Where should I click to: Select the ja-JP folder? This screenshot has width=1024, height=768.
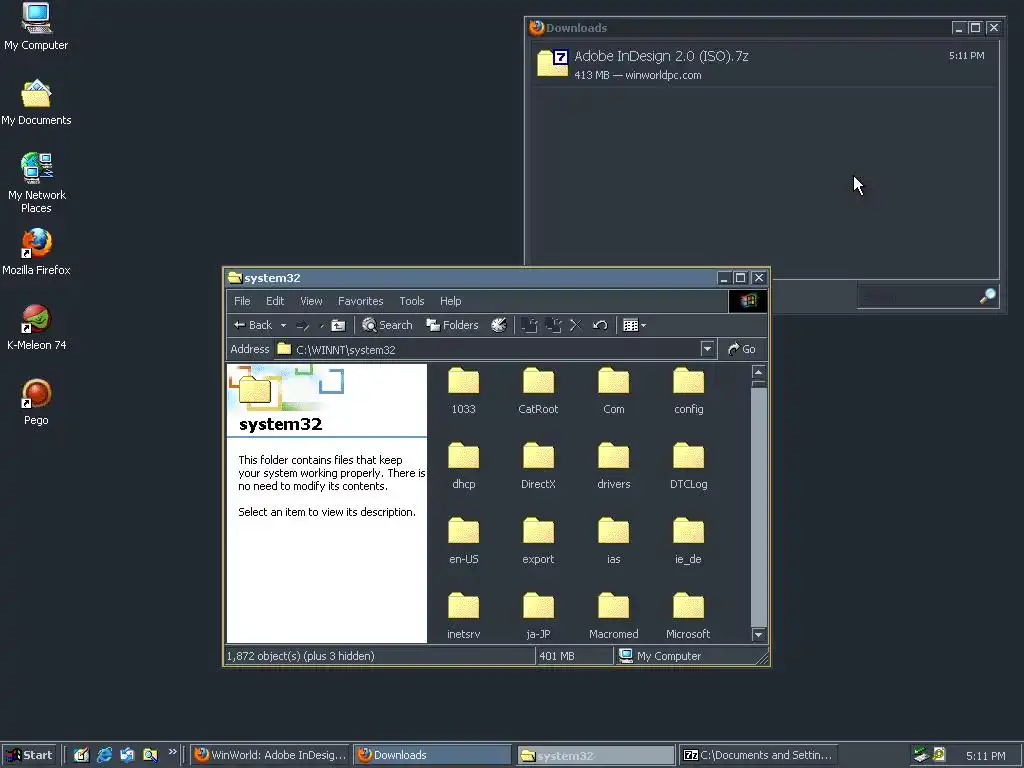coord(538,616)
